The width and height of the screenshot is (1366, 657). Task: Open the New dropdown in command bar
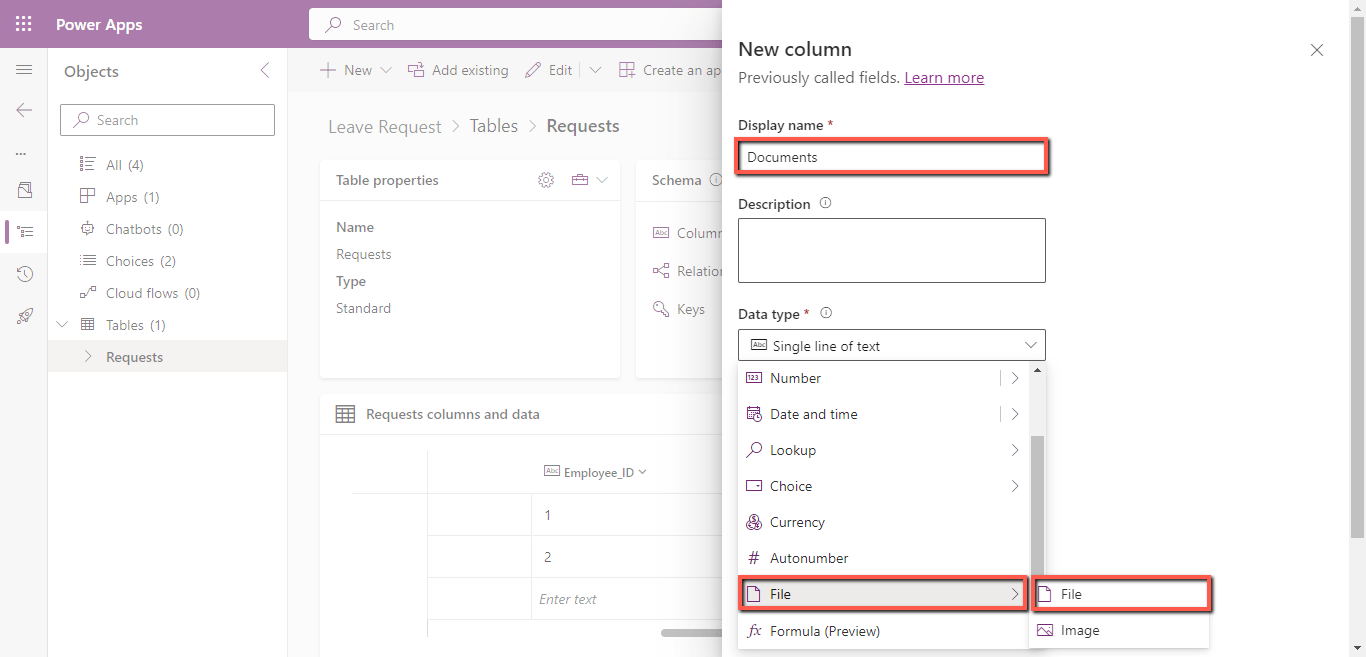355,70
